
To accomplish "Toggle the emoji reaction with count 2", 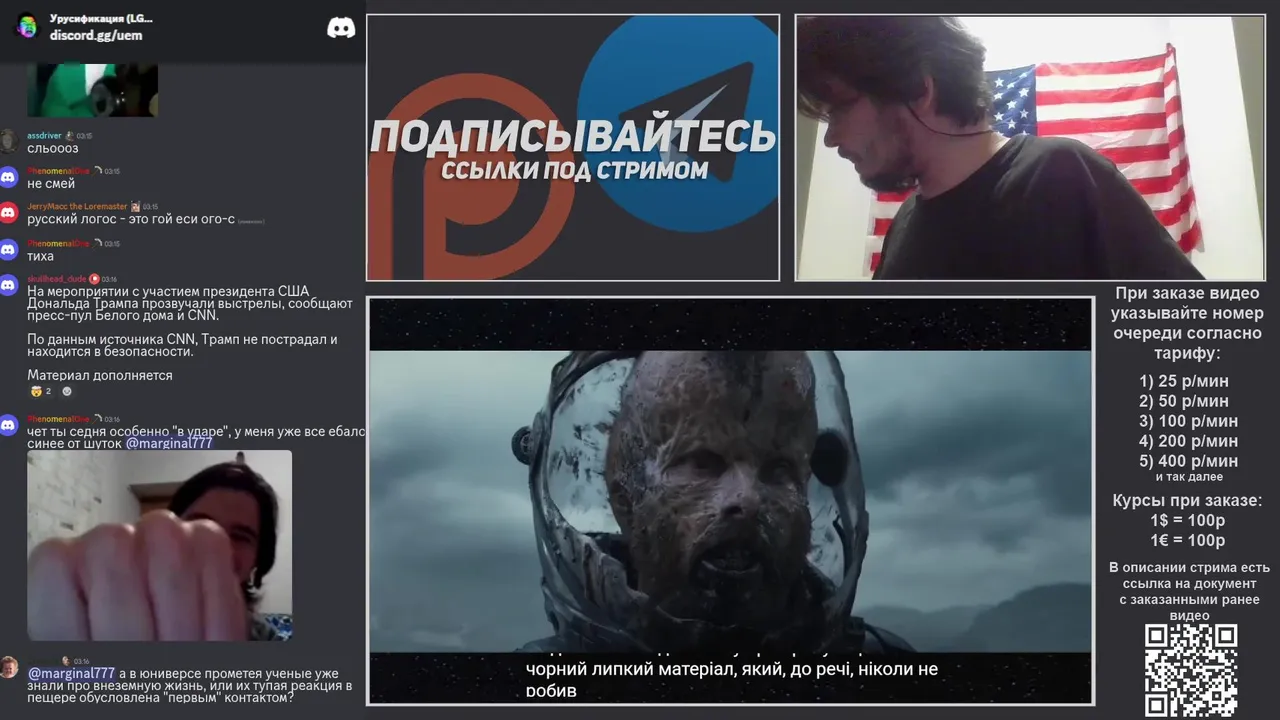I will point(41,391).
